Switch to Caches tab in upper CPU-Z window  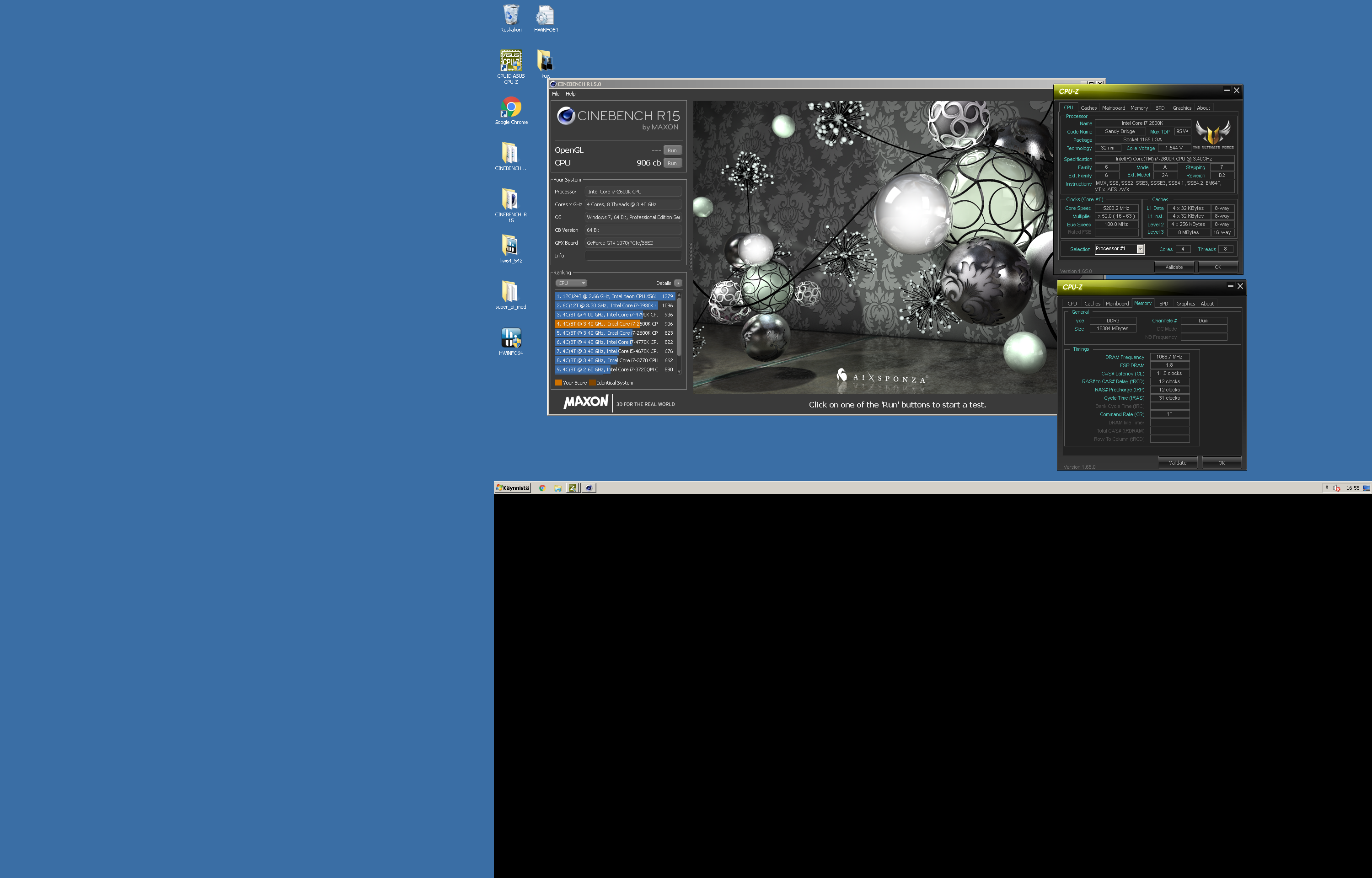click(1089, 108)
